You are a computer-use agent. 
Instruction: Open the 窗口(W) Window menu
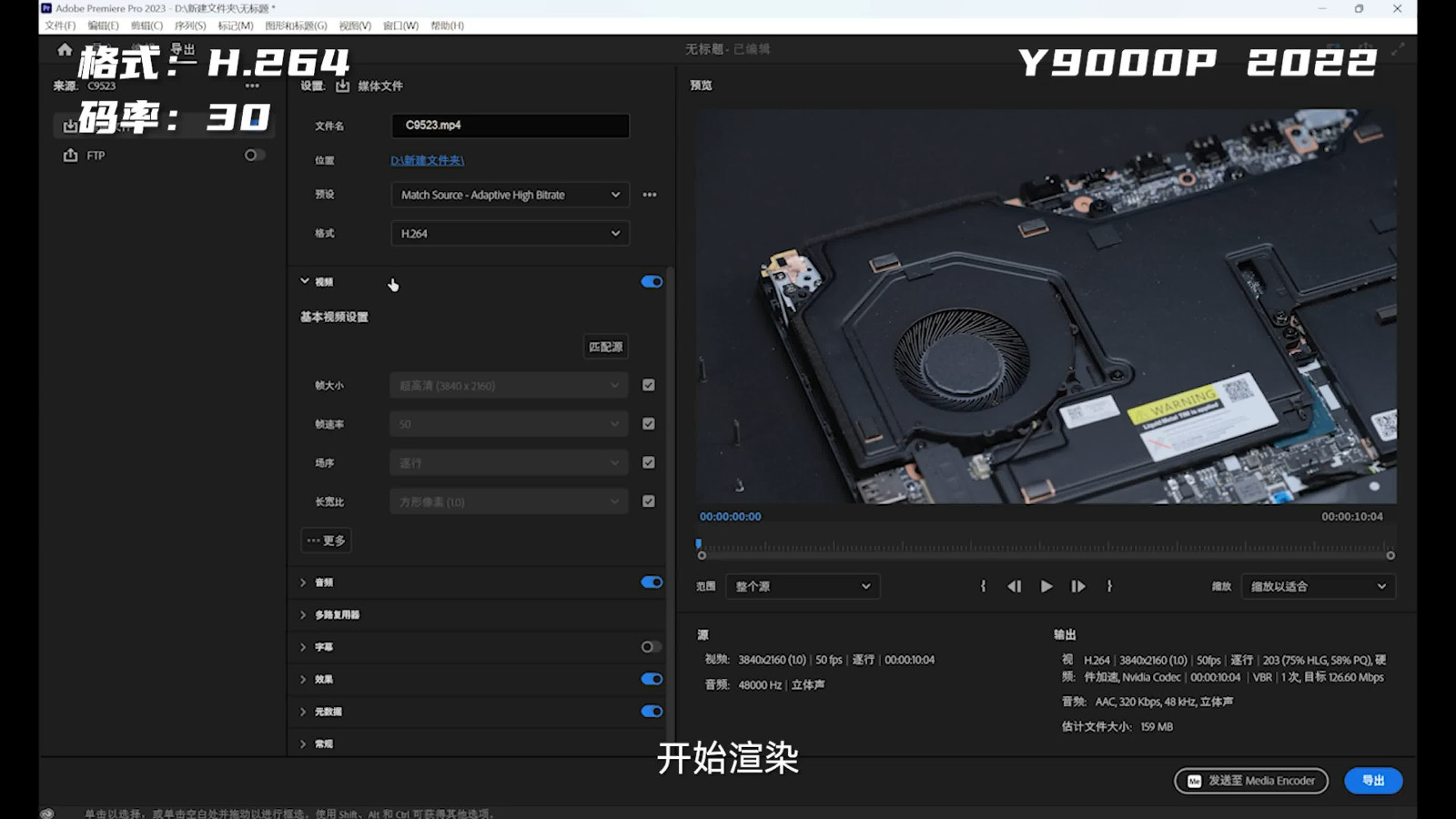(x=400, y=25)
